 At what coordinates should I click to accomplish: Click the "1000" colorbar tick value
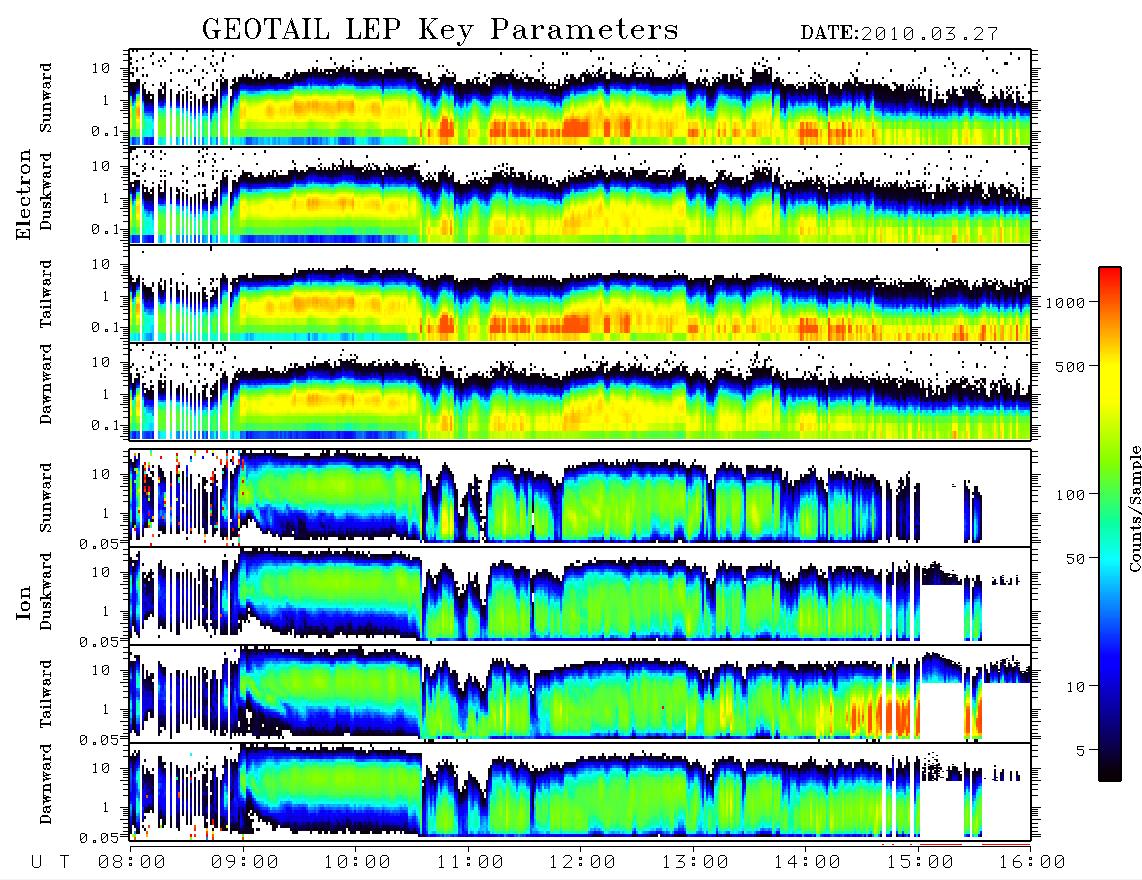click(1066, 303)
